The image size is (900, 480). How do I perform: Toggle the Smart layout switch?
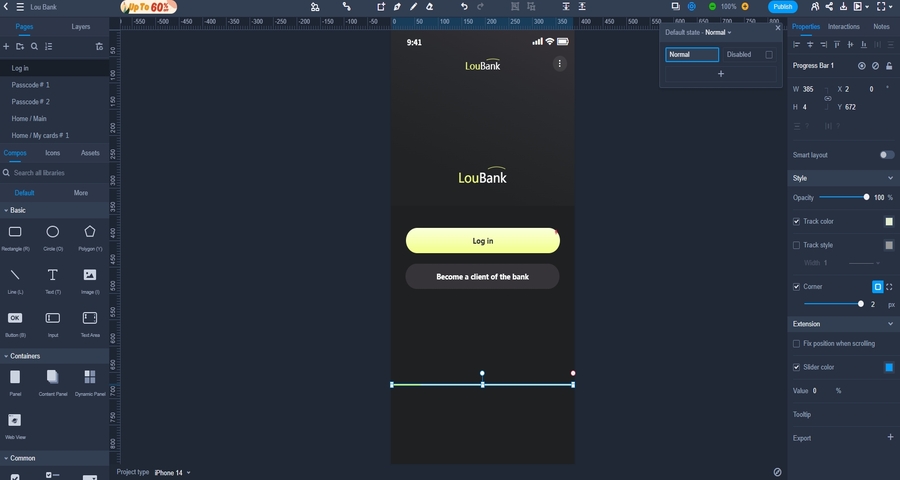point(886,155)
